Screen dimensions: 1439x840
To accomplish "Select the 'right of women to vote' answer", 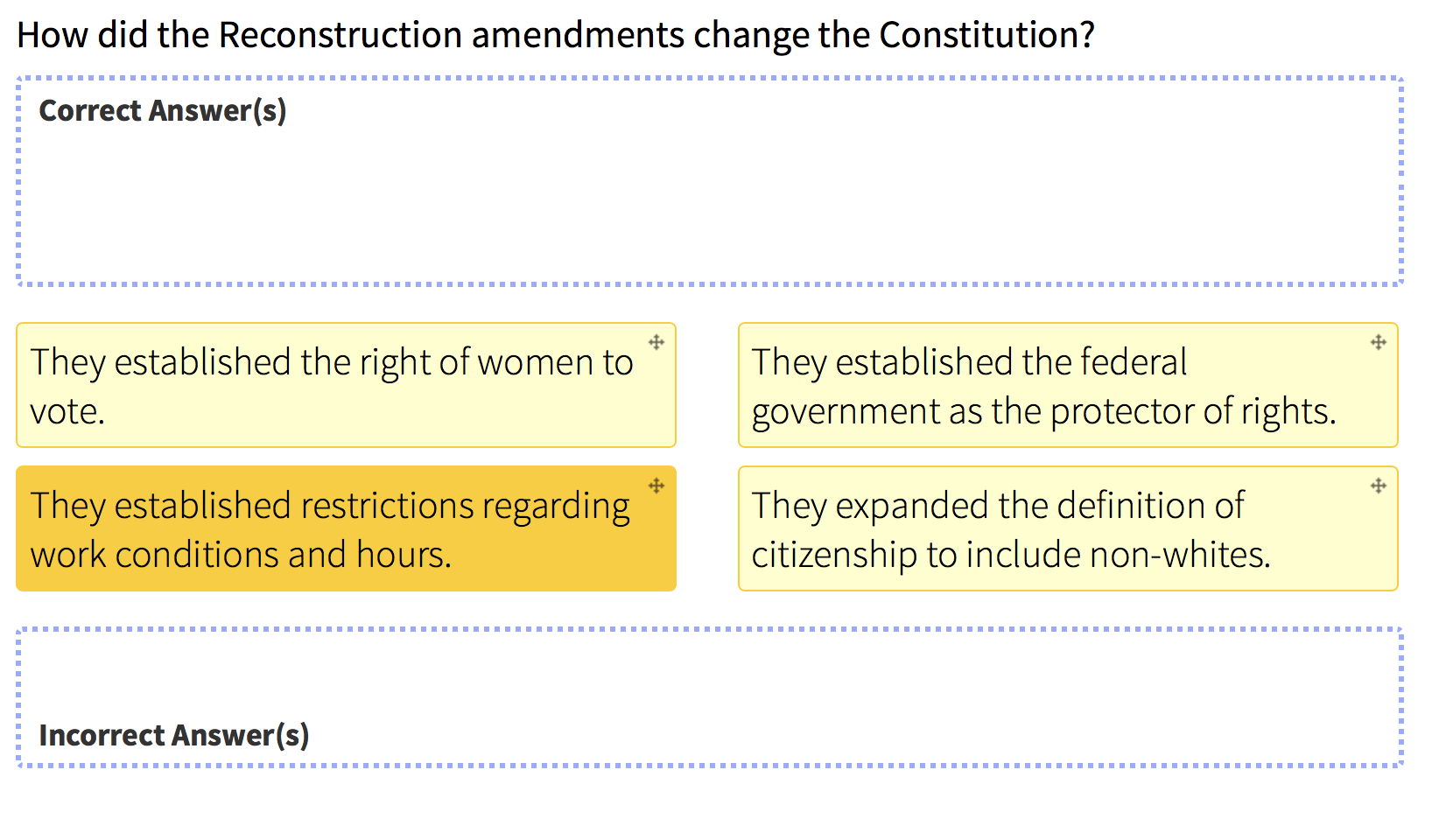I will (346, 385).
